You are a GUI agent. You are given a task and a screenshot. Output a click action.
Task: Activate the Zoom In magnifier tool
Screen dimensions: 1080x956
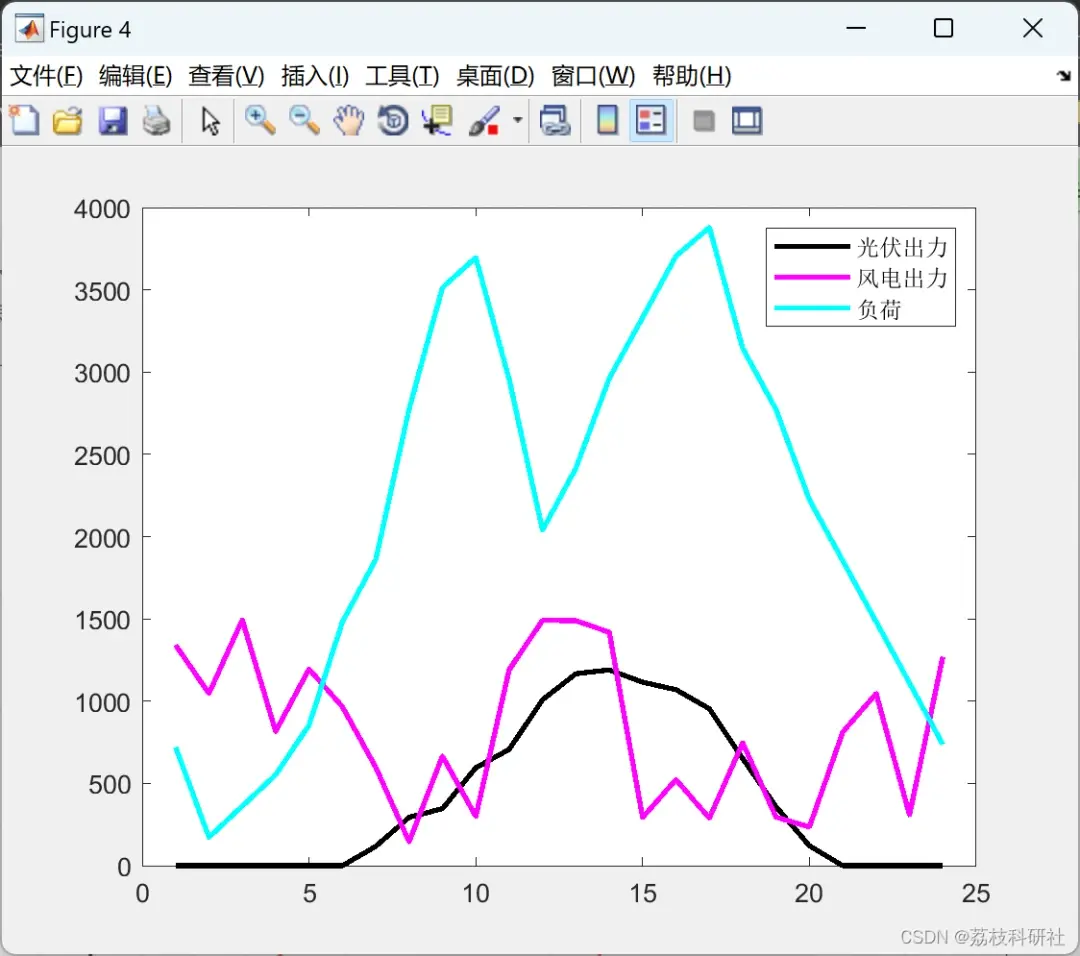point(260,121)
